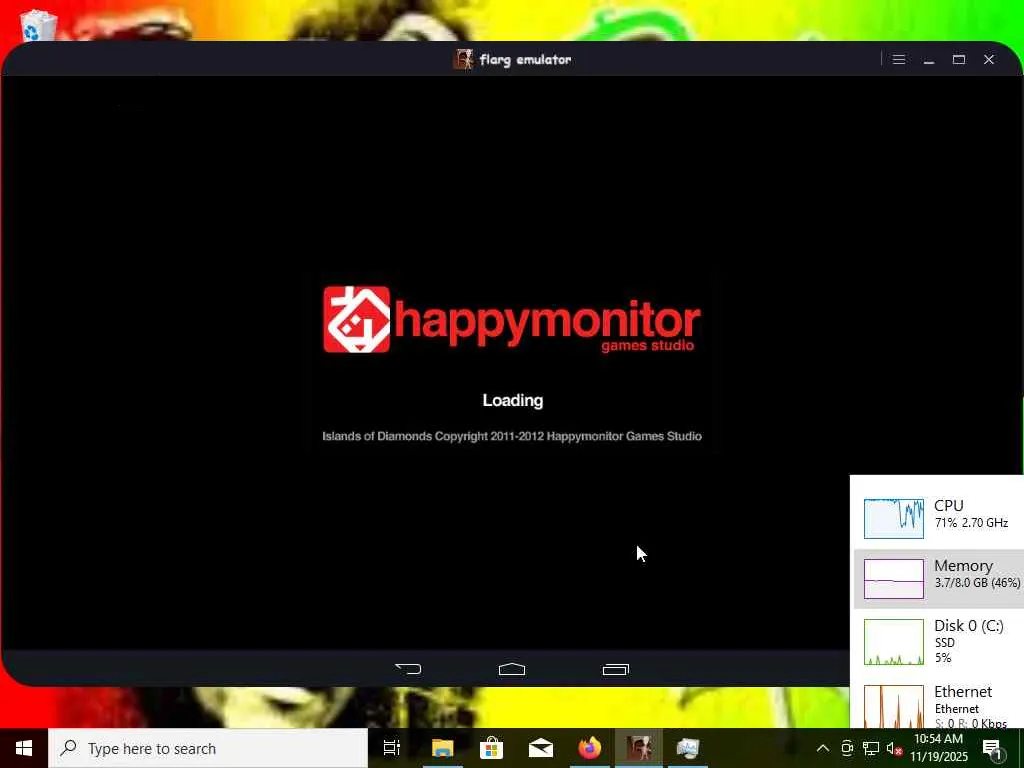Open Mail app from taskbar
This screenshot has width=1024, height=768.
[541, 748]
